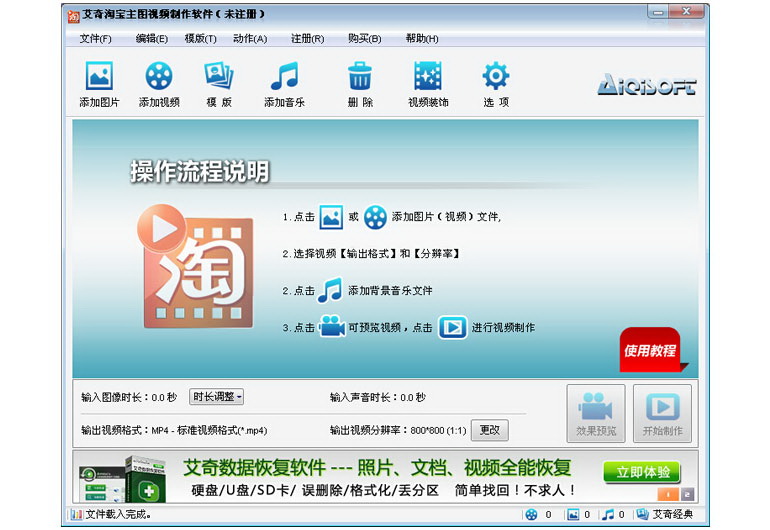Click the 删除 (delete) trash can icon
The image size is (770, 530).
tap(360, 76)
